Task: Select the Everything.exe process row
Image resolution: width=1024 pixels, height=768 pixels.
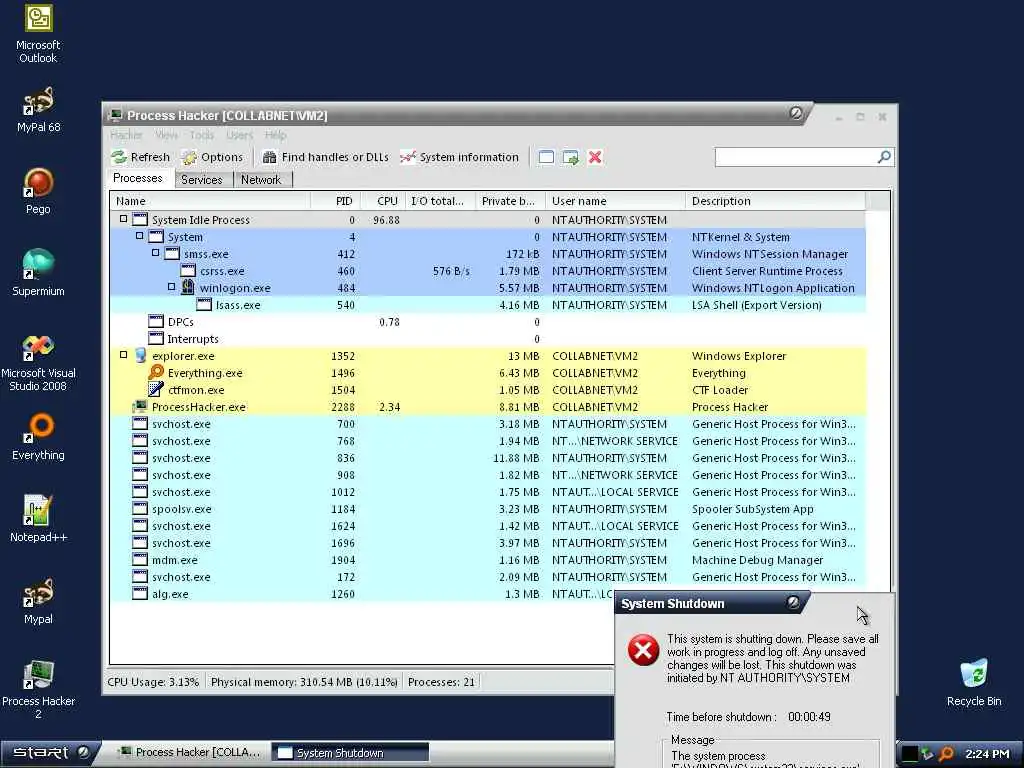Action: point(488,373)
